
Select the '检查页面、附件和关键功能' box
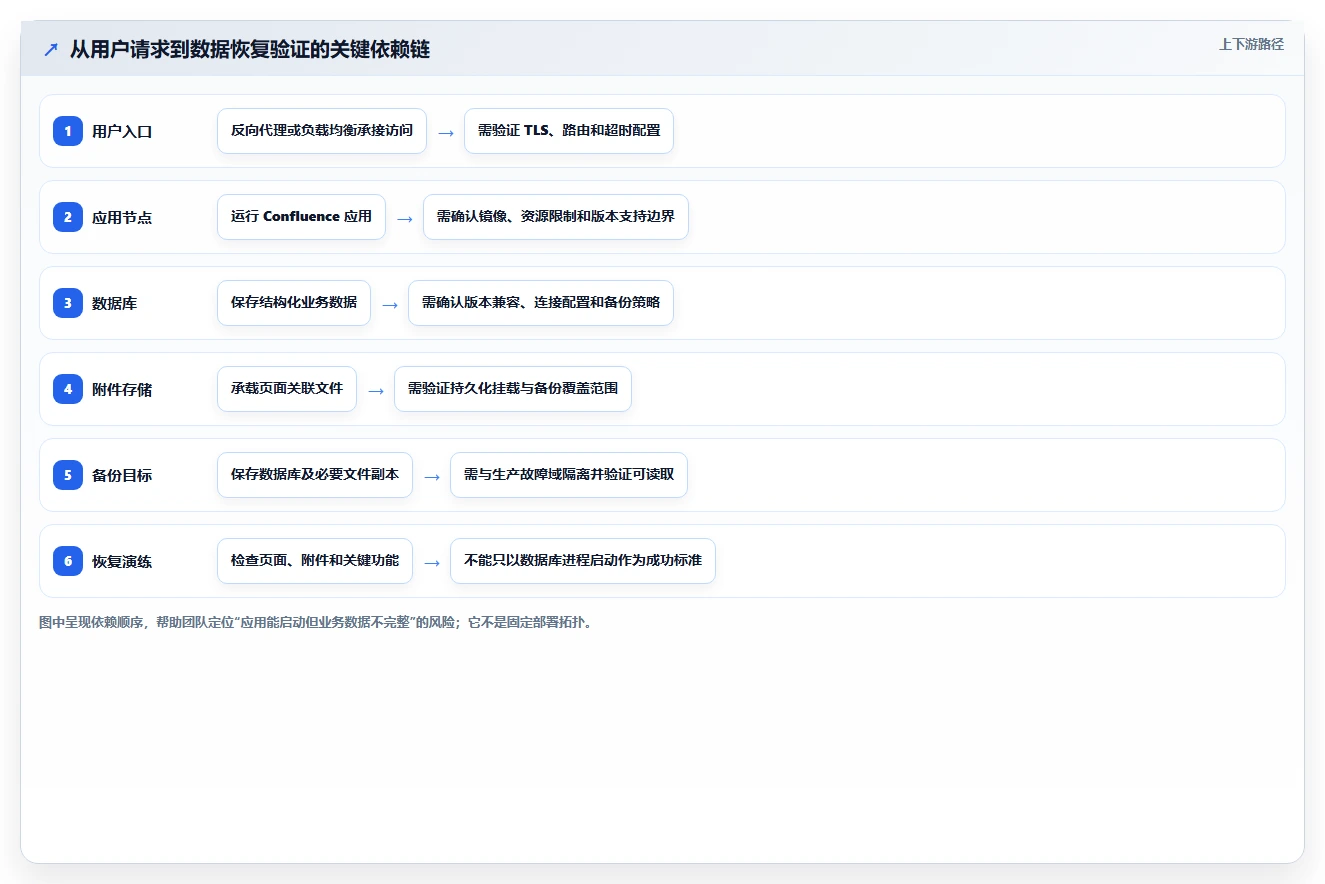click(x=315, y=561)
